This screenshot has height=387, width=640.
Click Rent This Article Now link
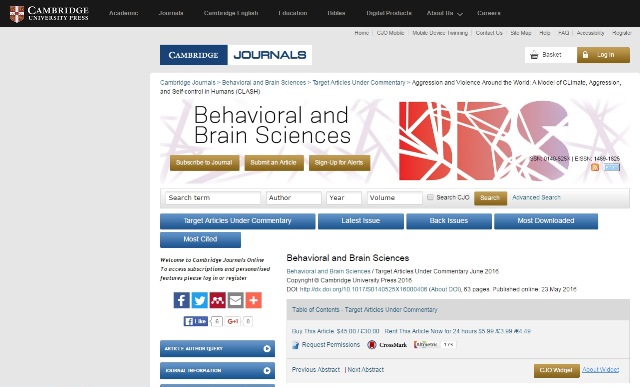click(x=458, y=331)
